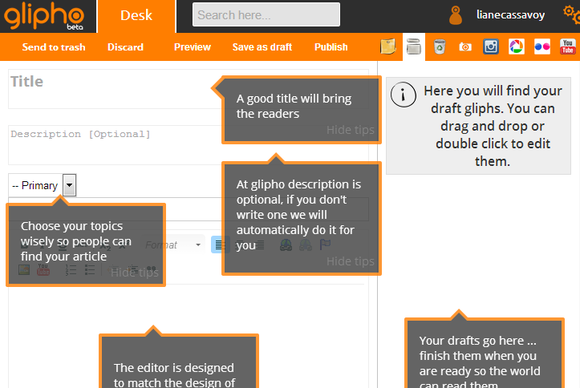This screenshot has height=388, width=580.
Task: Open the Desk tab
Action: pyautogui.click(x=136, y=16)
